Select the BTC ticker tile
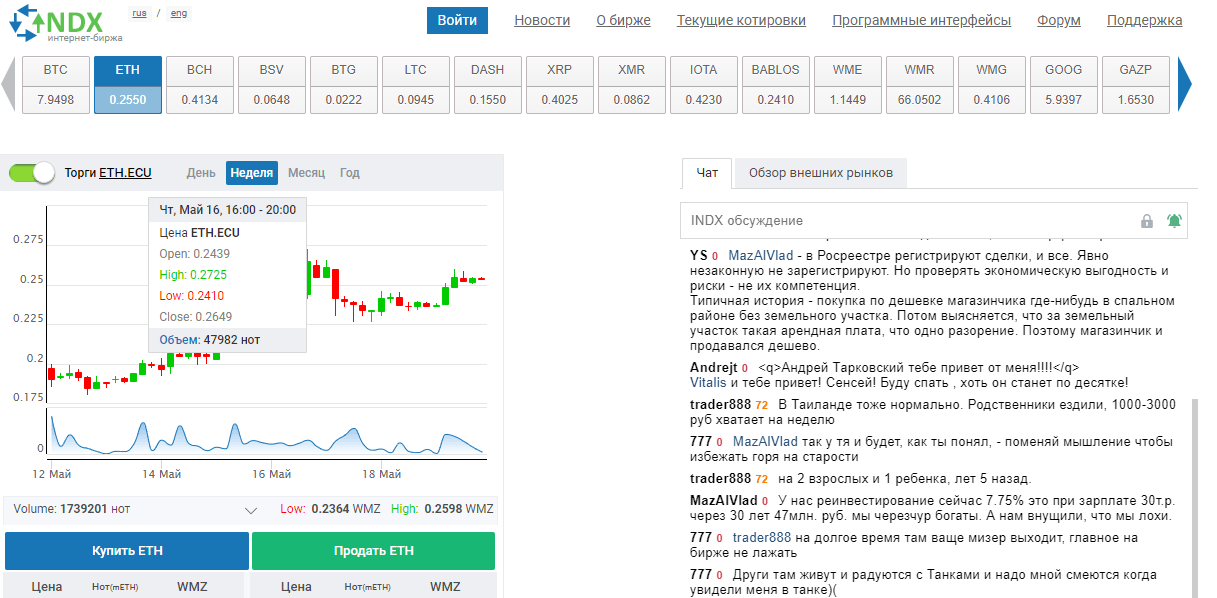Image resolution: width=1217 pixels, height=598 pixels. (56, 85)
